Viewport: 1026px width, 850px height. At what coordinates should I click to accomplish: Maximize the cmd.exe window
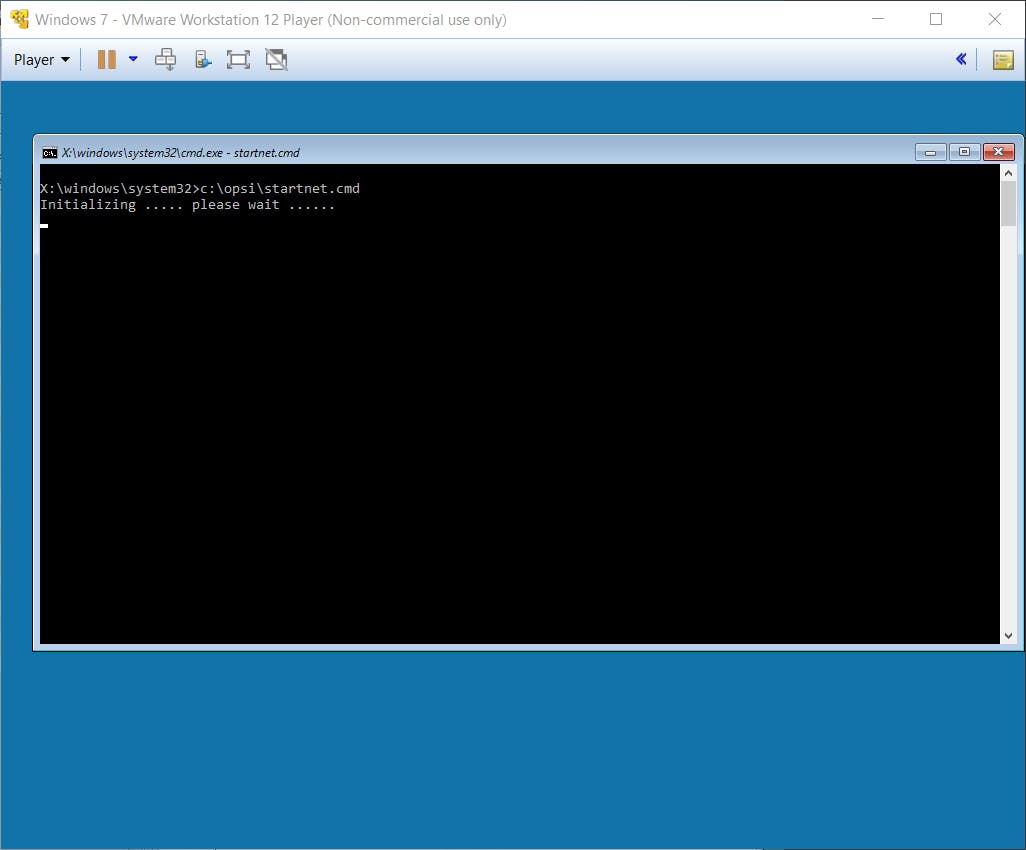964,152
